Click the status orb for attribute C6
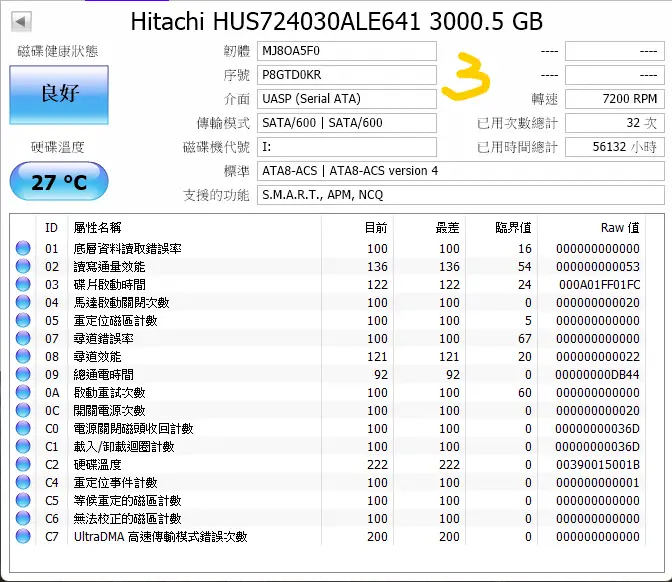672x582 pixels. point(23,518)
